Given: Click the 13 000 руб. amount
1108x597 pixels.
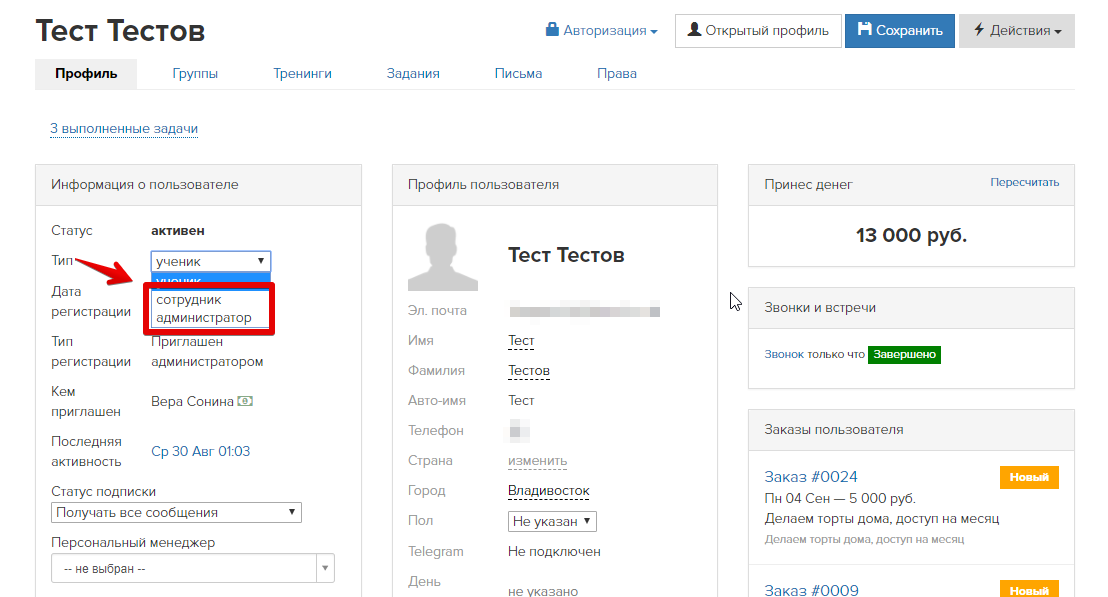Looking at the screenshot, I should pos(911,235).
